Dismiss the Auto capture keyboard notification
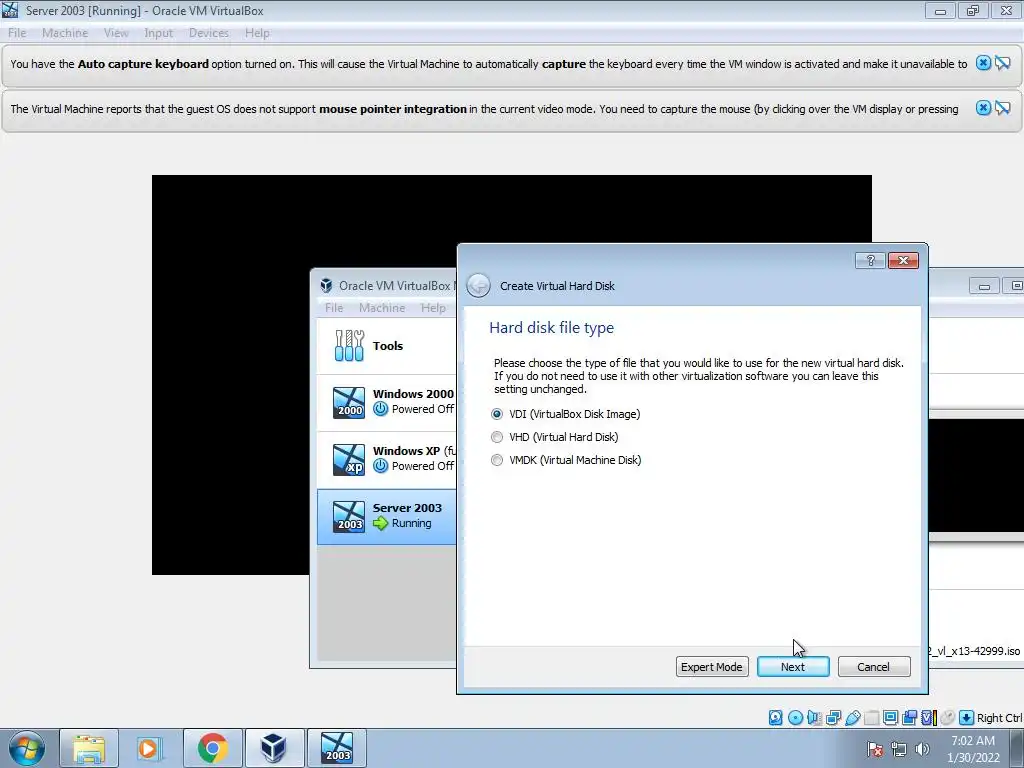This screenshot has height=768, width=1024. pyautogui.click(x=983, y=63)
